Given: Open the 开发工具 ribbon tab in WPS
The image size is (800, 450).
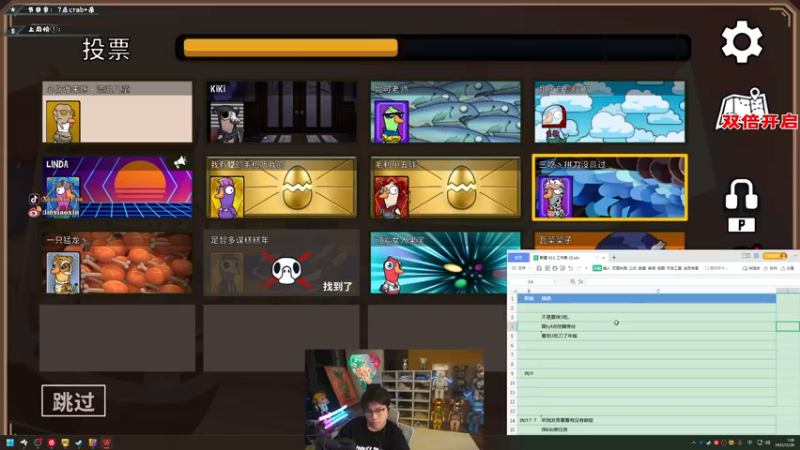Looking at the screenshot, I should (674, 268).
